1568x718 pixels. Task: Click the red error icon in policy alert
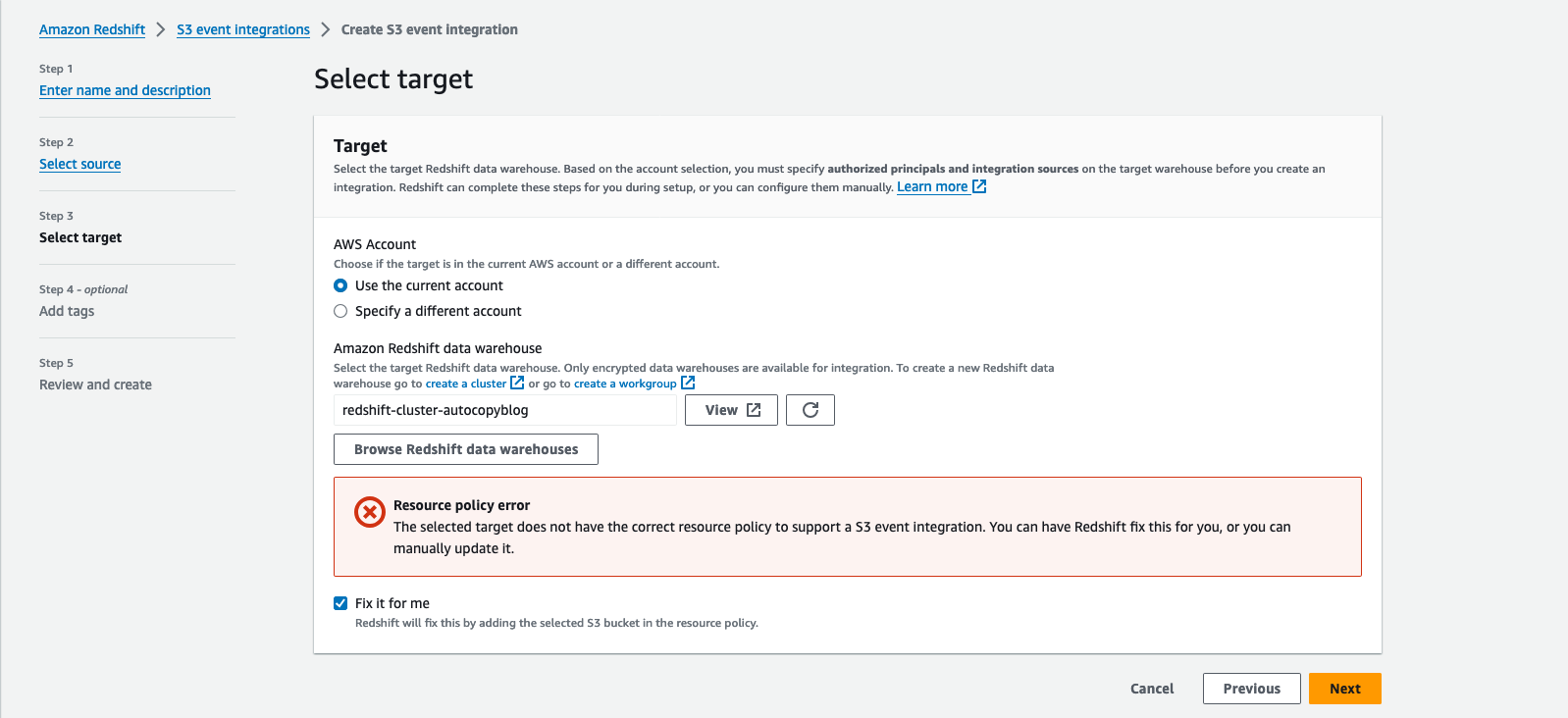pyautogui.click(x=370, y=512)
